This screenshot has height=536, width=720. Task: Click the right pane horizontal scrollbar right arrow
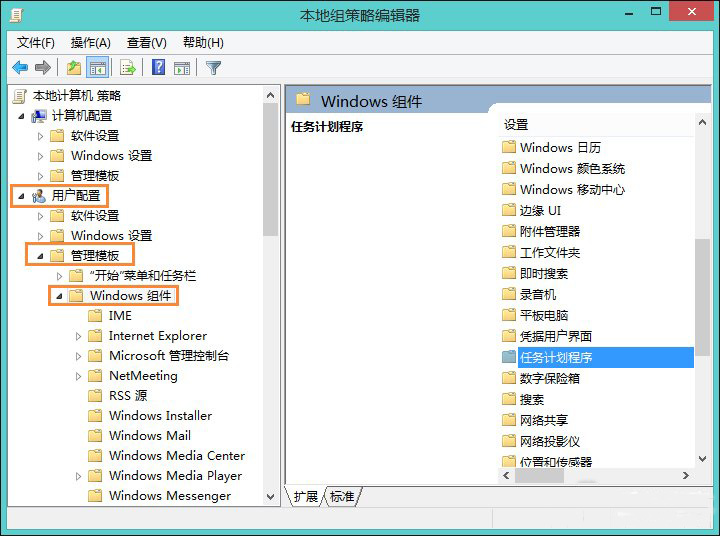(x=686, y=476)
